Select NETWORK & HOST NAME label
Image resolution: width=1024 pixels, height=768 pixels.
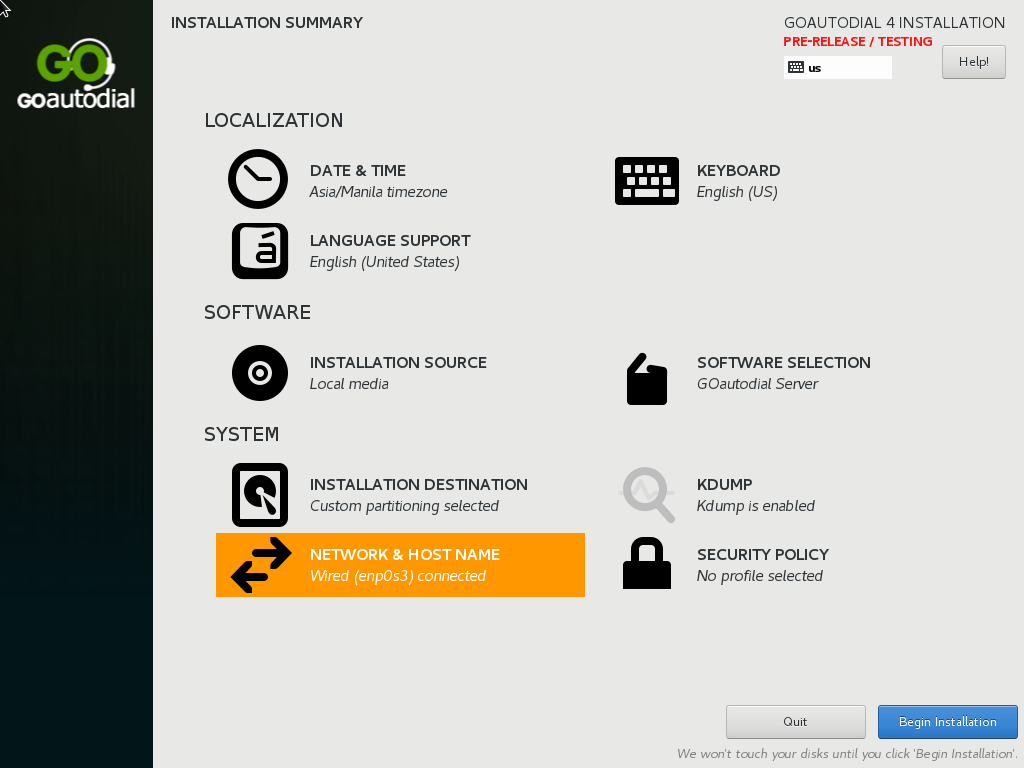[405, 554]
